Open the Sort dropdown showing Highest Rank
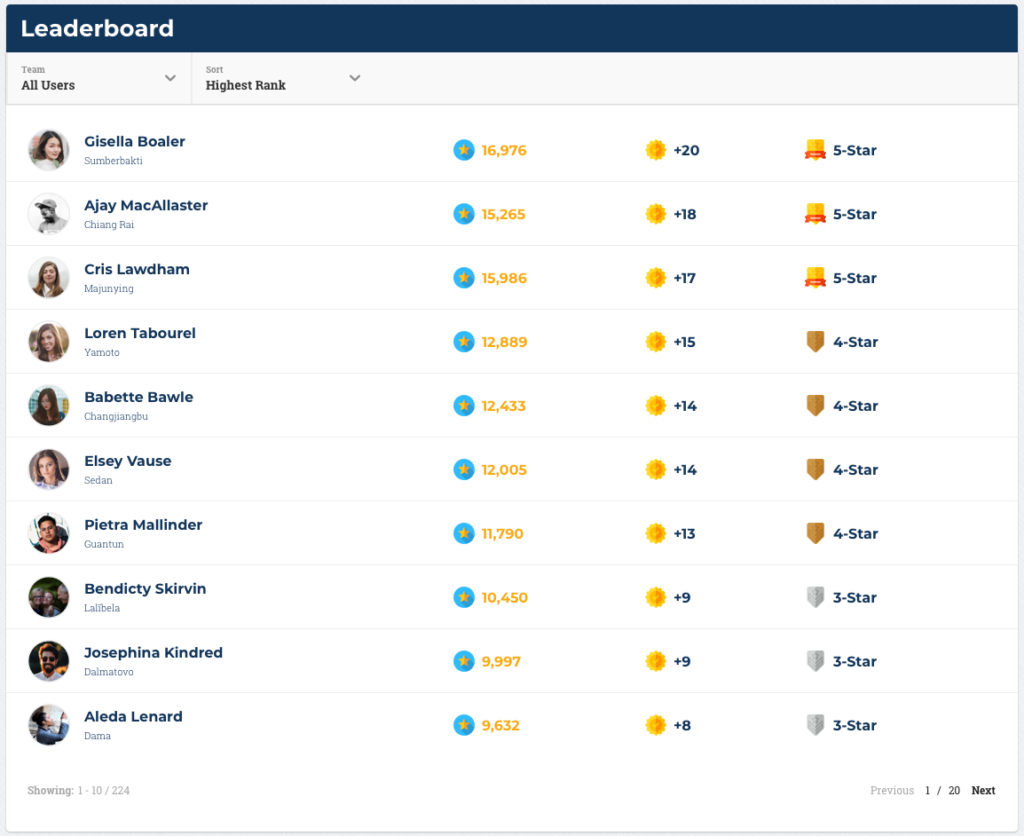Image resolution: width=1024 pixels, height=836 pixels. (x=283, y=78)
